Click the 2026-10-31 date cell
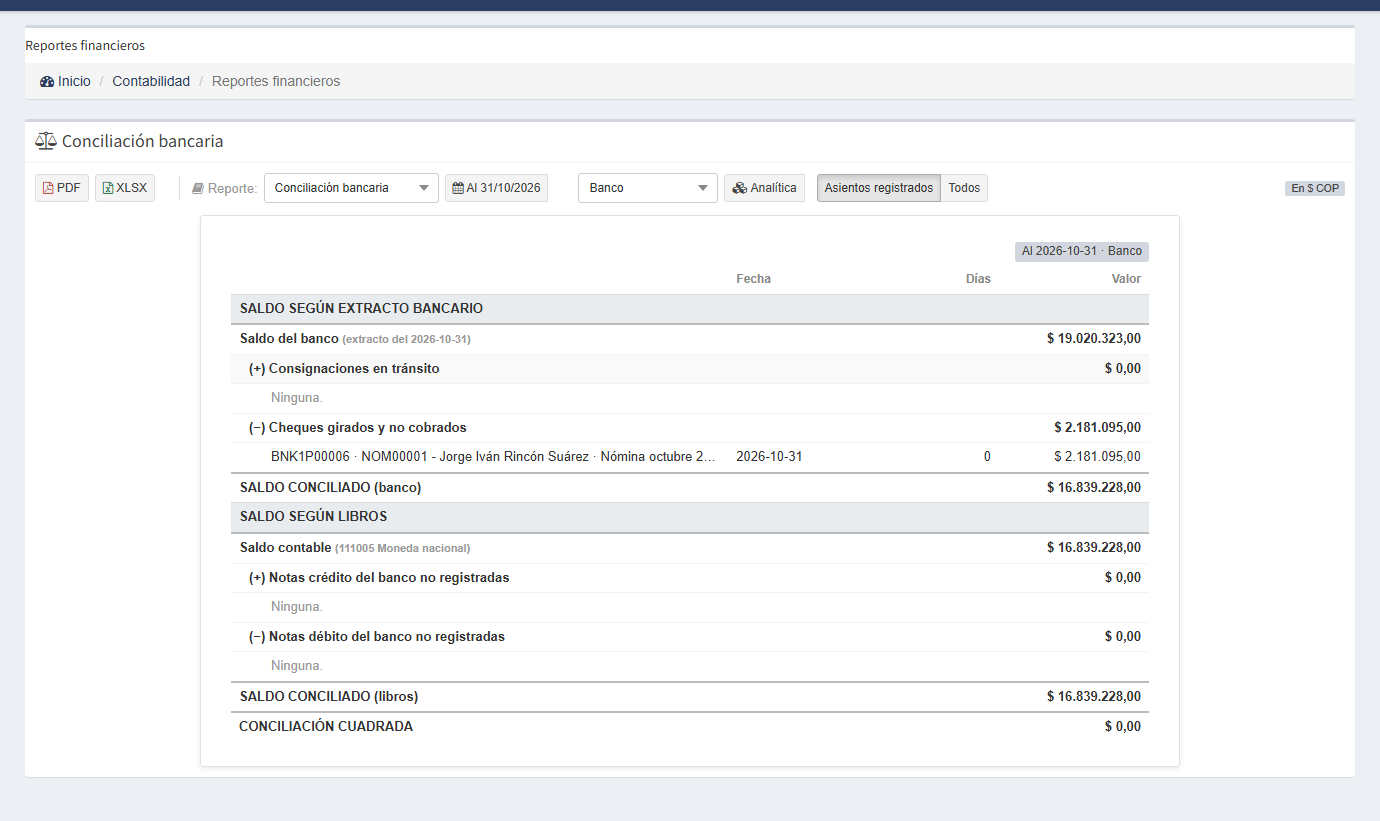Image resolution: width=1380 pixels, height=821 pixels. pyautogui.click(x=769, y=457)
